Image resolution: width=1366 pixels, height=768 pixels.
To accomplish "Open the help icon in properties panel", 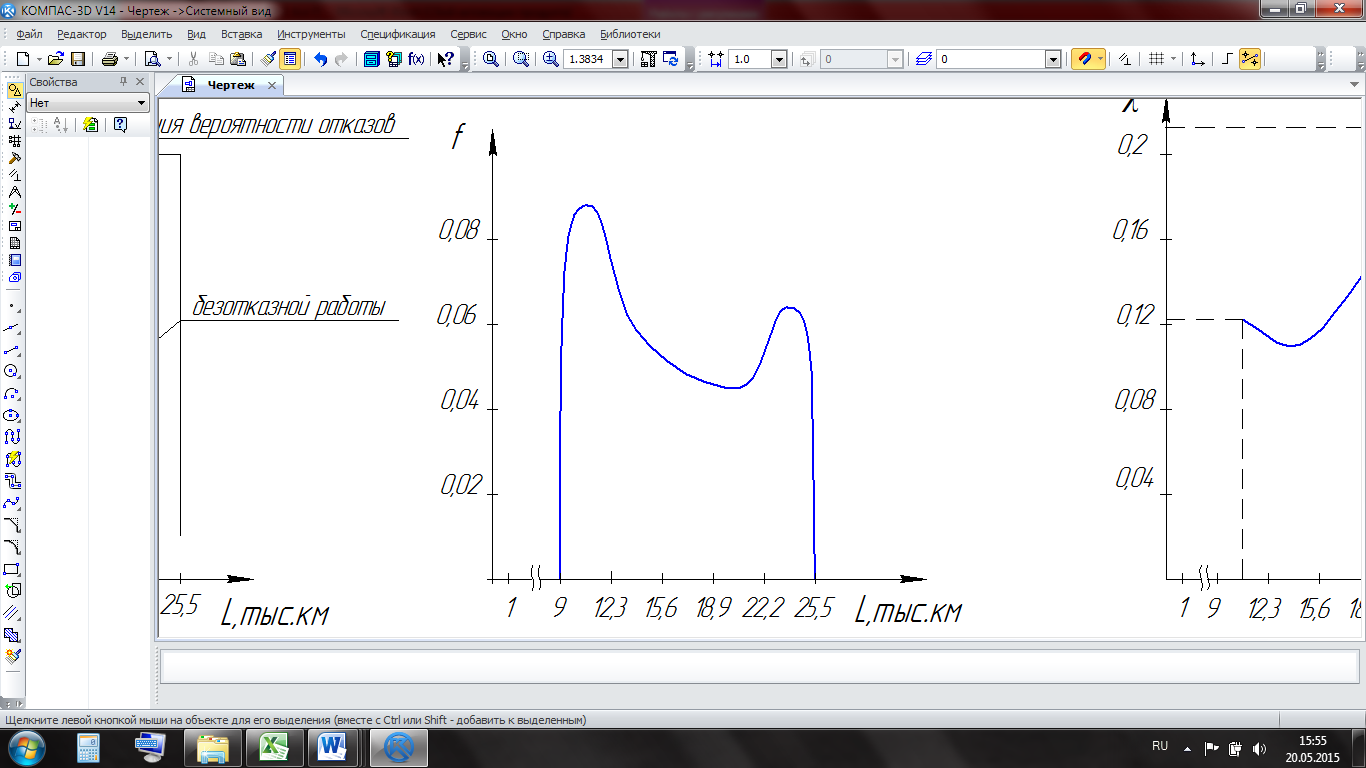I will click(x=120, y=125).
